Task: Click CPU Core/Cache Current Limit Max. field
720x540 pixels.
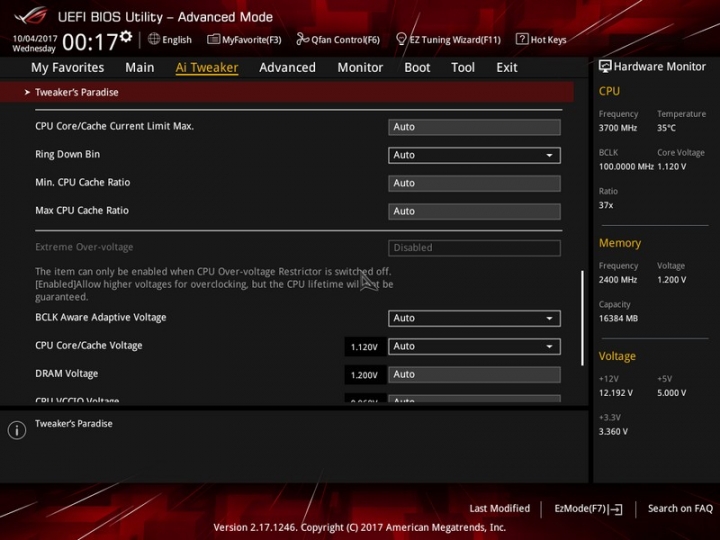Action: pos(474,127)
